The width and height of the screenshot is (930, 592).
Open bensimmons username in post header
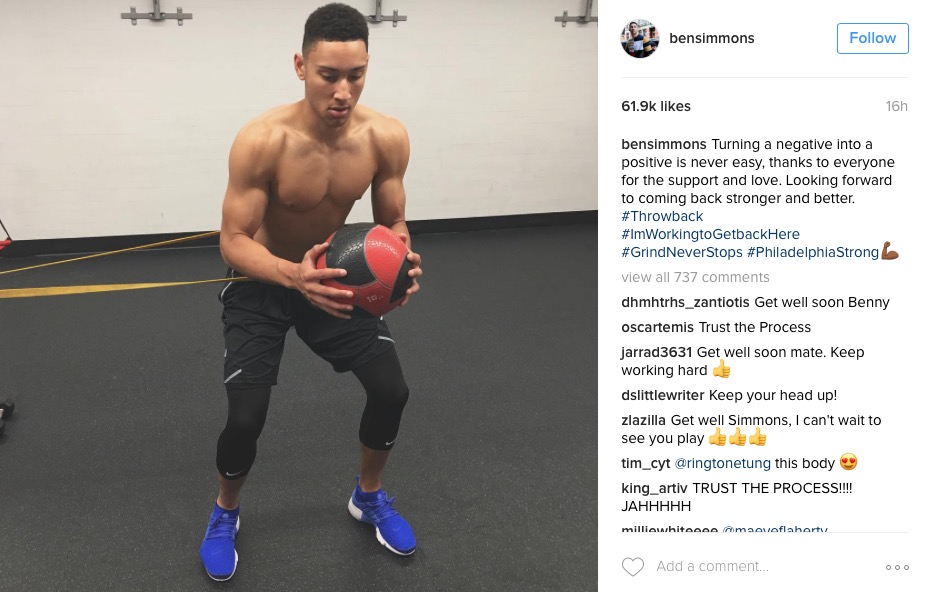(712, 38)
